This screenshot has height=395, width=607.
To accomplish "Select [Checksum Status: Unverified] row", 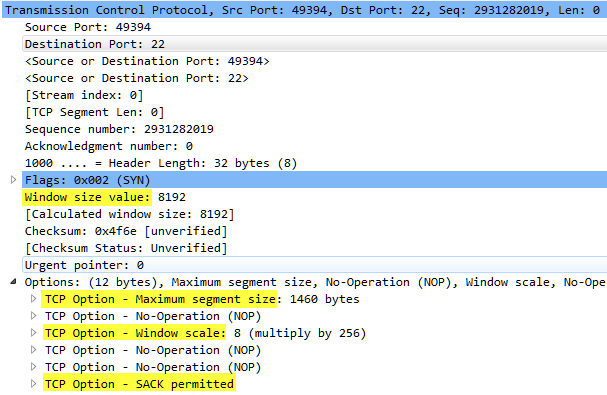I will click(126, 248).
